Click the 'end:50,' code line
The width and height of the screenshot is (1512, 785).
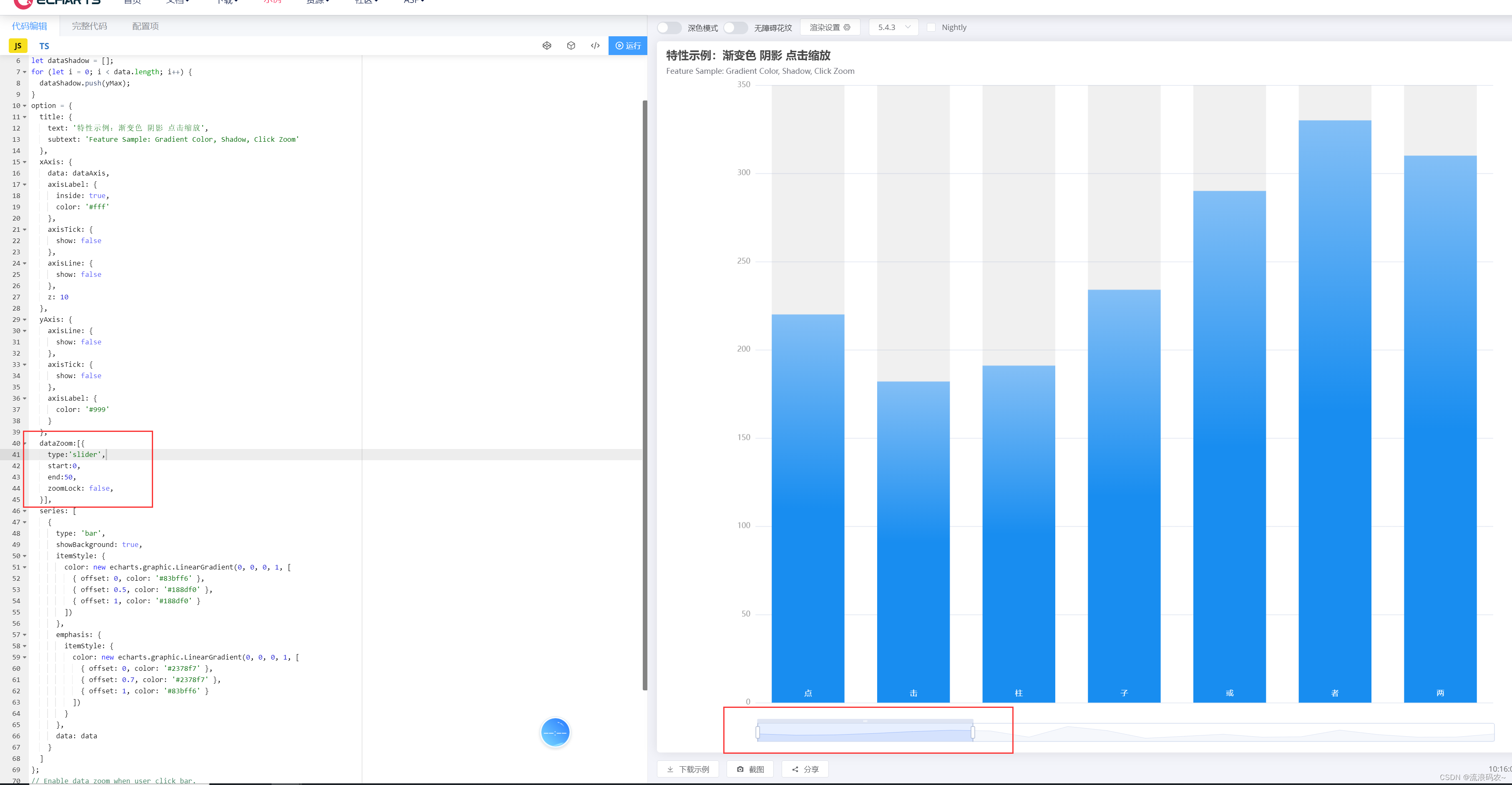click(62, 477)
